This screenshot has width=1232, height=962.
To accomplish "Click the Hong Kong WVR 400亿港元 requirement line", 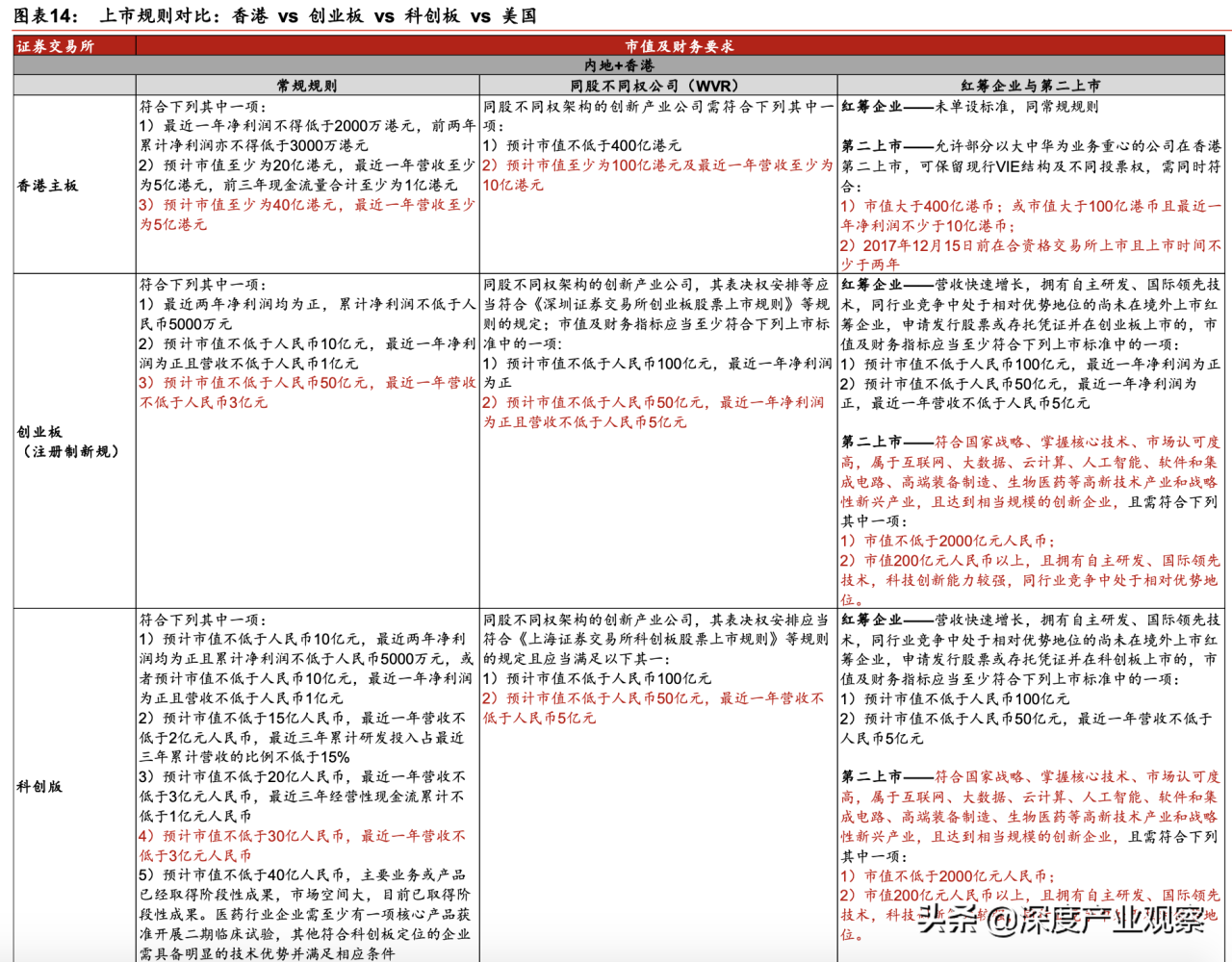I will point(582,145).
